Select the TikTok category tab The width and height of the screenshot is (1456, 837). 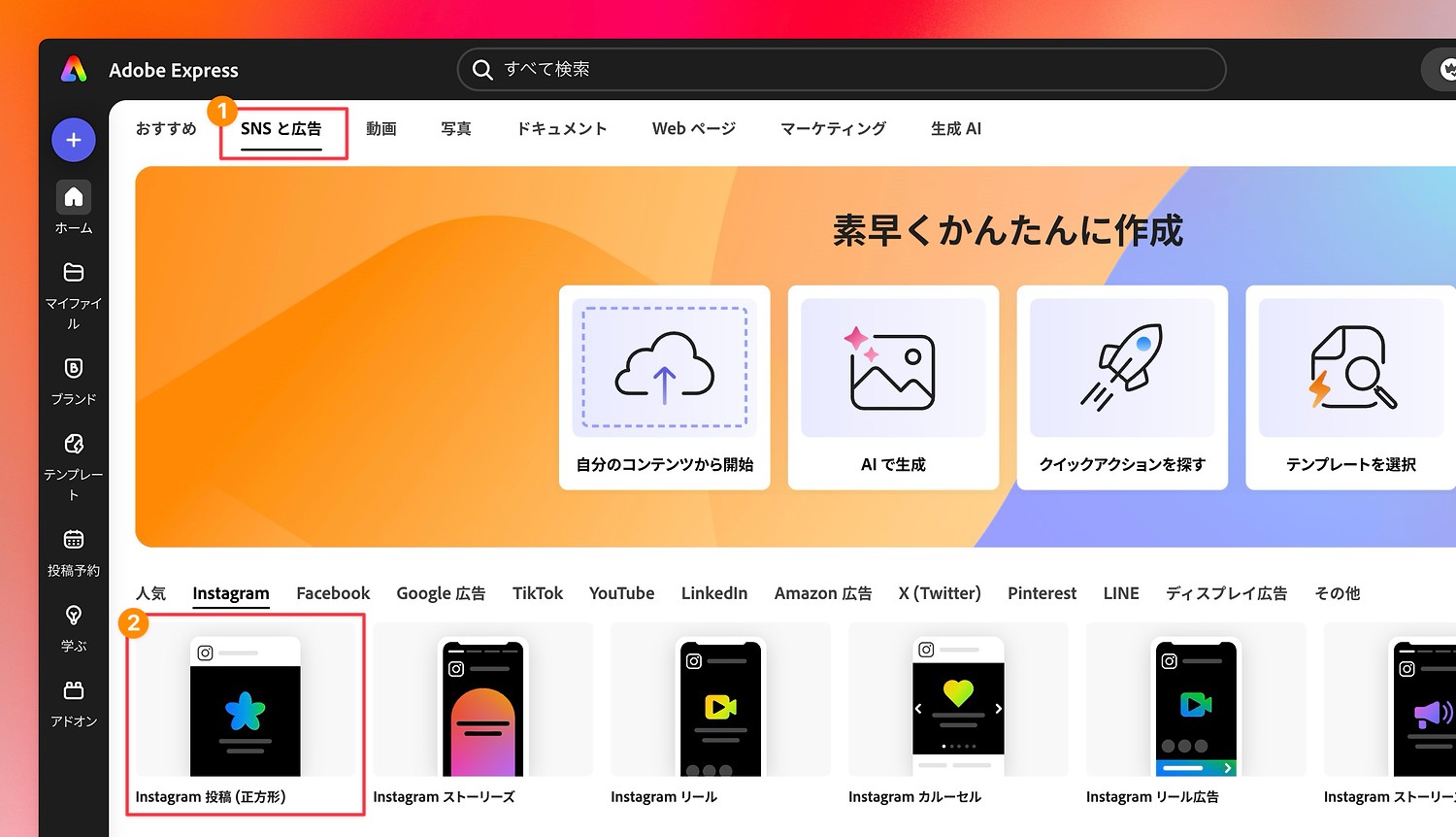537,593
